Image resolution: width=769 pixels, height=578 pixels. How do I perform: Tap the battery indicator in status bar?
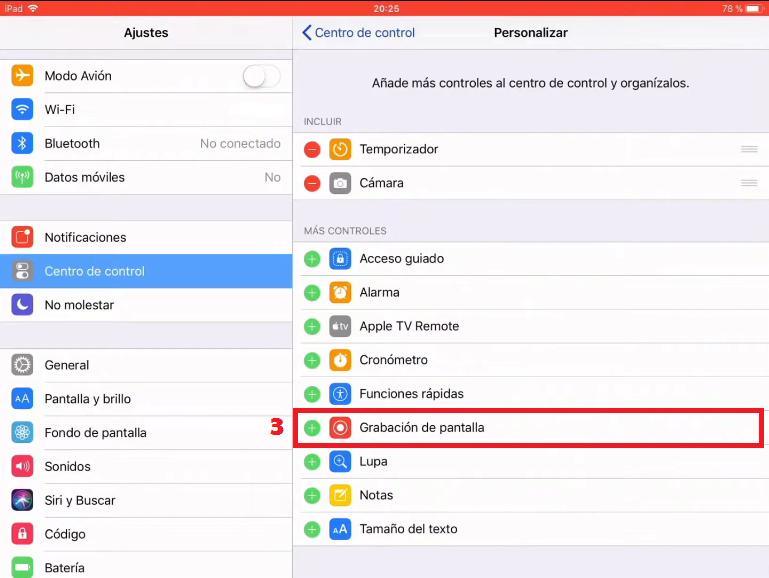click(x=753, y=8)
